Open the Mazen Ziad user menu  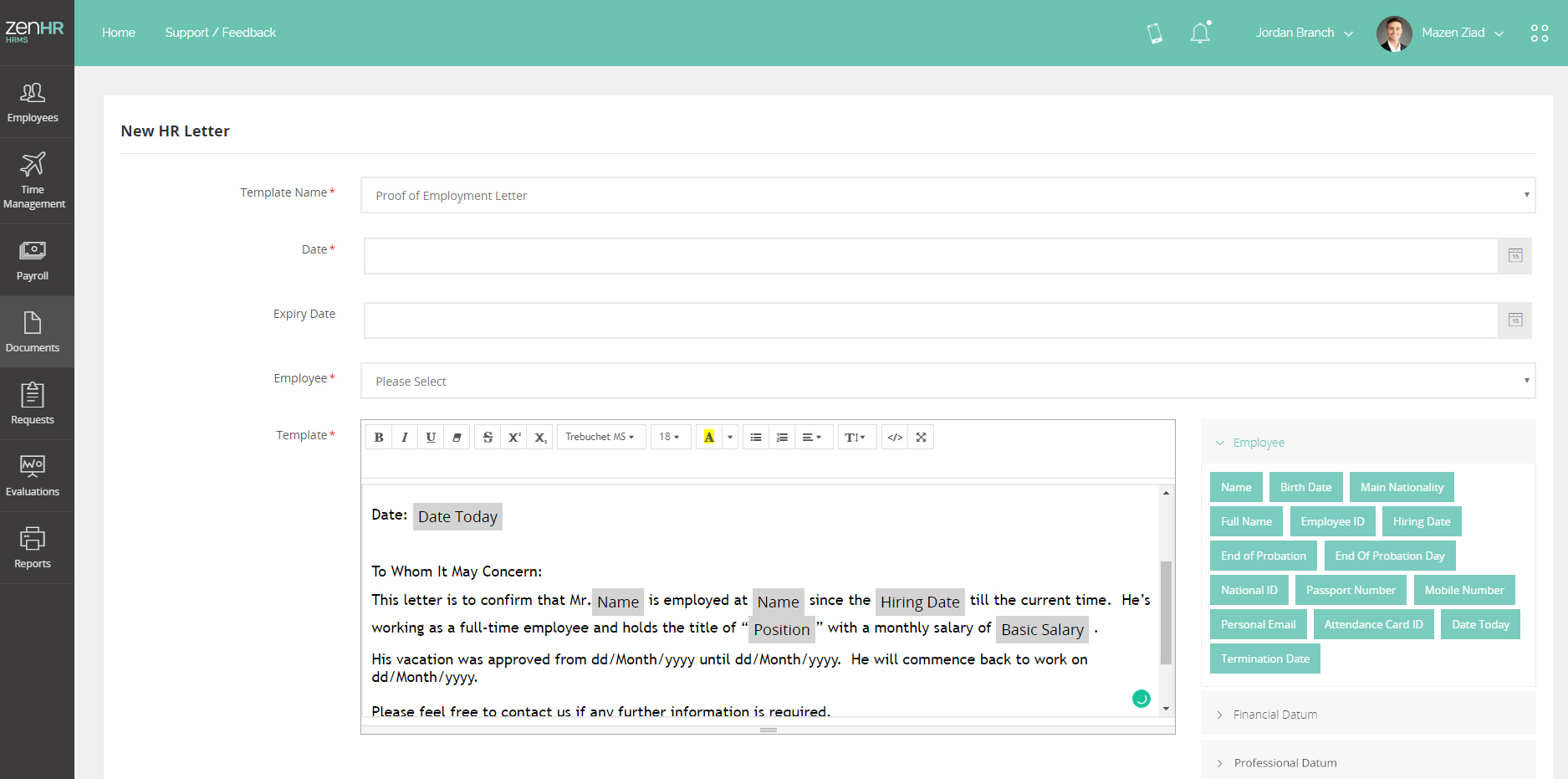pos(1463,33)
